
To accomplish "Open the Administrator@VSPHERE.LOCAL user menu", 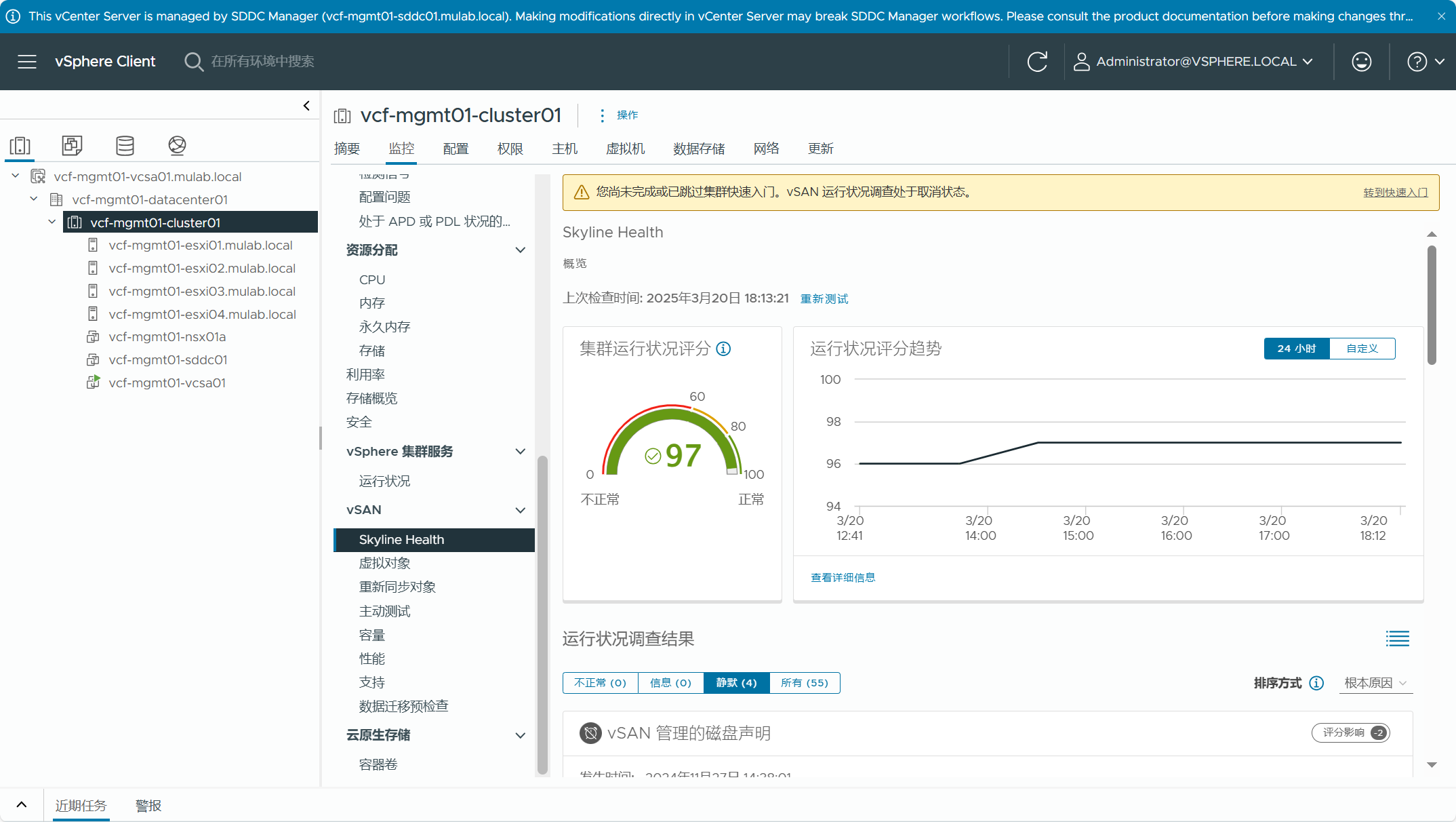I will [x=1193, y=62].
